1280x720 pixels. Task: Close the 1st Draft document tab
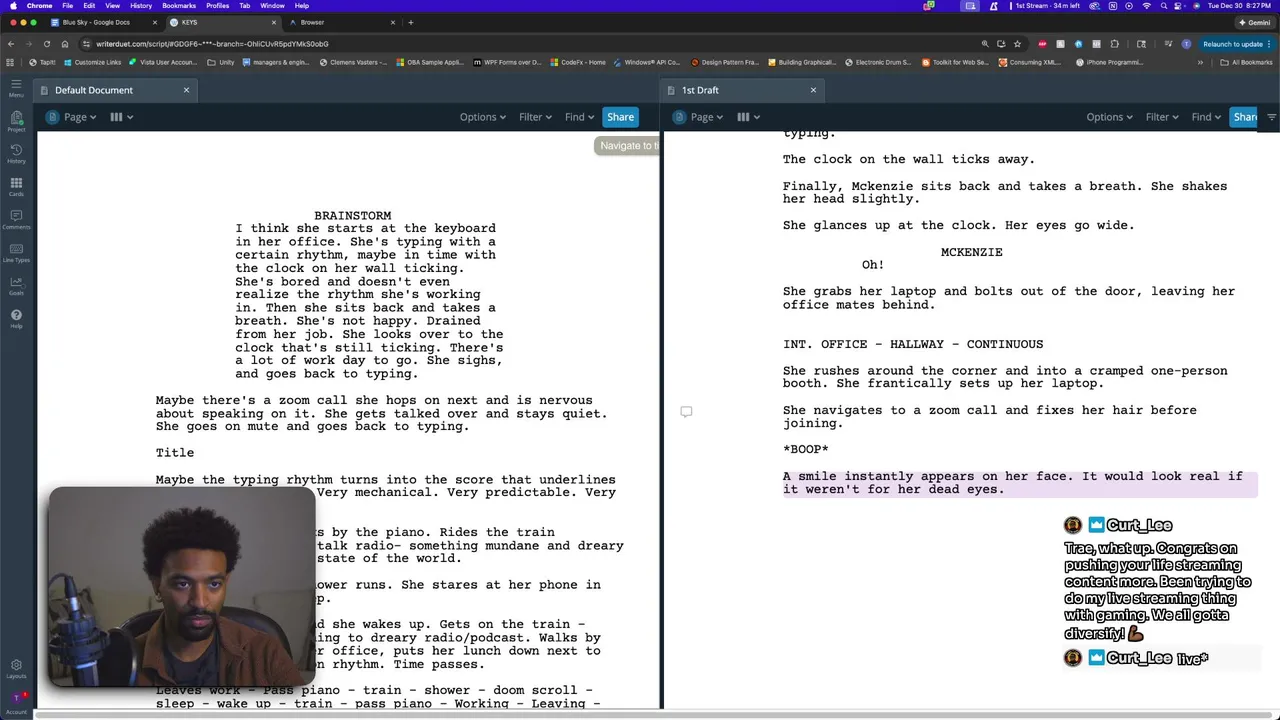click(x=813, y=90)
